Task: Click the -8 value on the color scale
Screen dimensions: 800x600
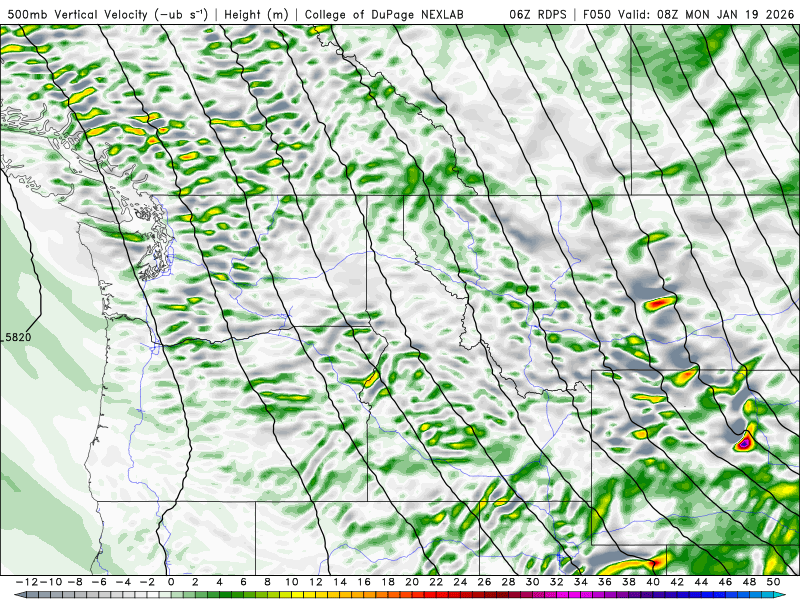Action: (x=74, y=582)
